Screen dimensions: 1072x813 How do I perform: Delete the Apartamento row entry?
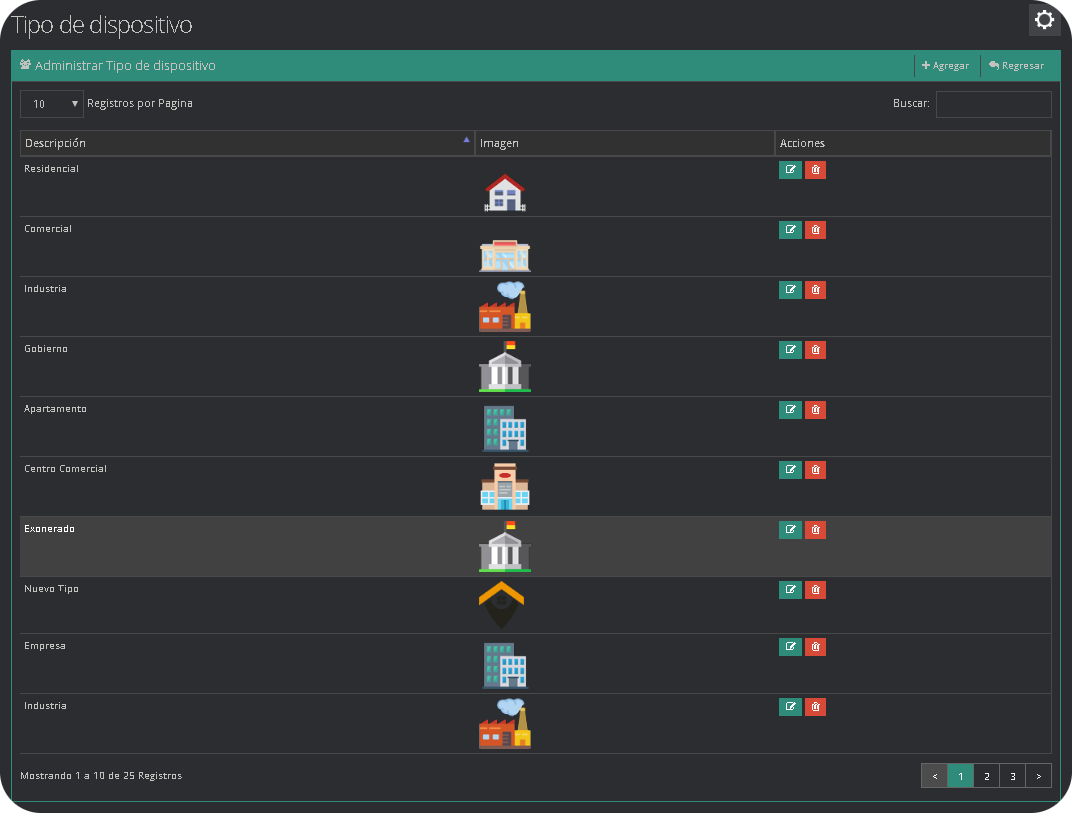click(x=815, y=410)
